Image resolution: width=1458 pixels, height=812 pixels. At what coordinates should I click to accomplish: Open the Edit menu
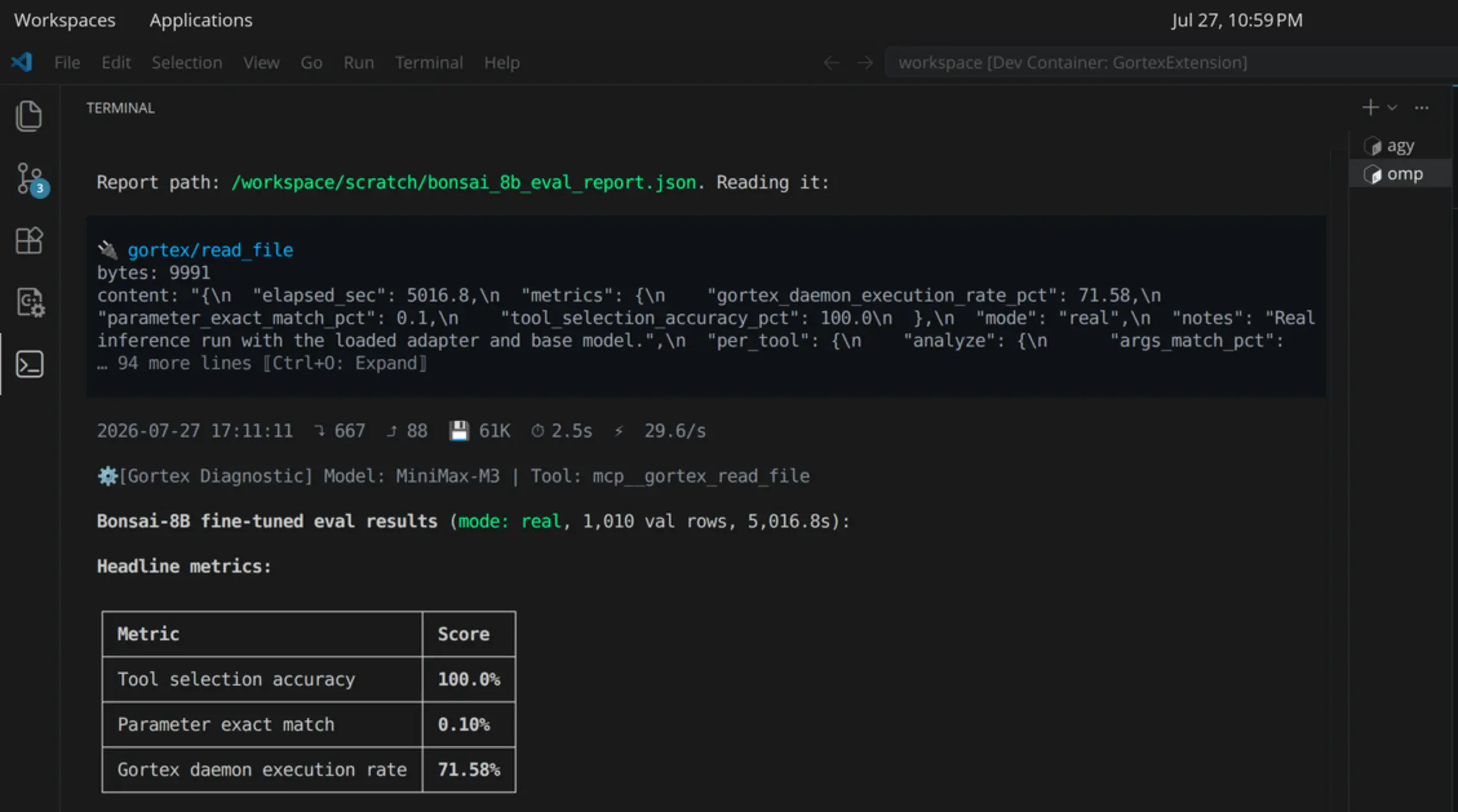[116, 63]
